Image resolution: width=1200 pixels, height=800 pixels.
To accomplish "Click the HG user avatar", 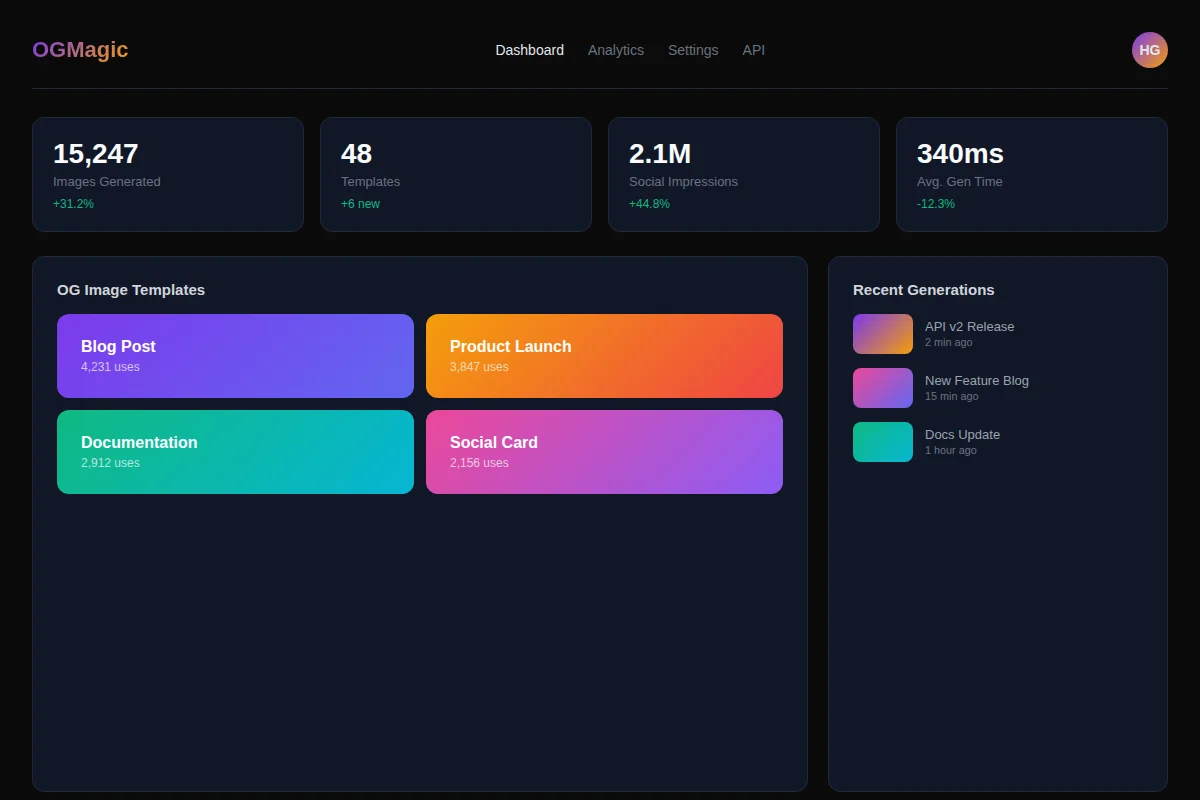I will pos(1149,50).
